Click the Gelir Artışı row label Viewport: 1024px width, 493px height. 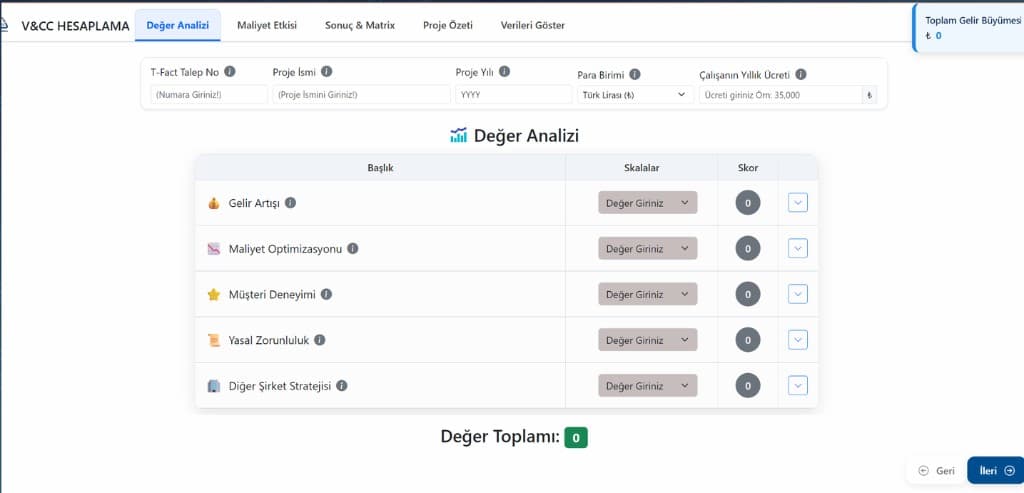pos(254,203)
